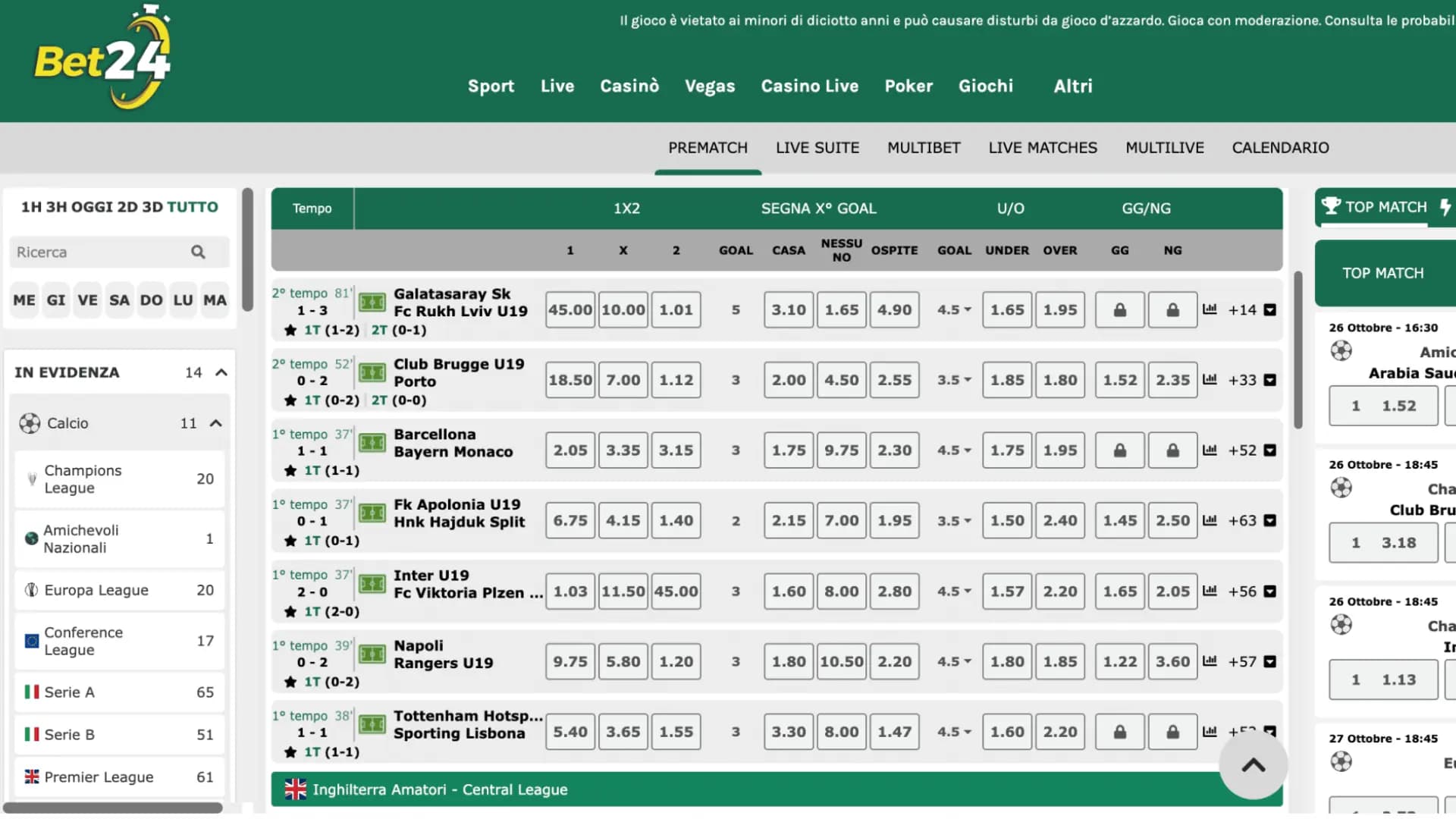Click the search magnifier icon
The image size is (1456, 819).
tap(198, 252)
